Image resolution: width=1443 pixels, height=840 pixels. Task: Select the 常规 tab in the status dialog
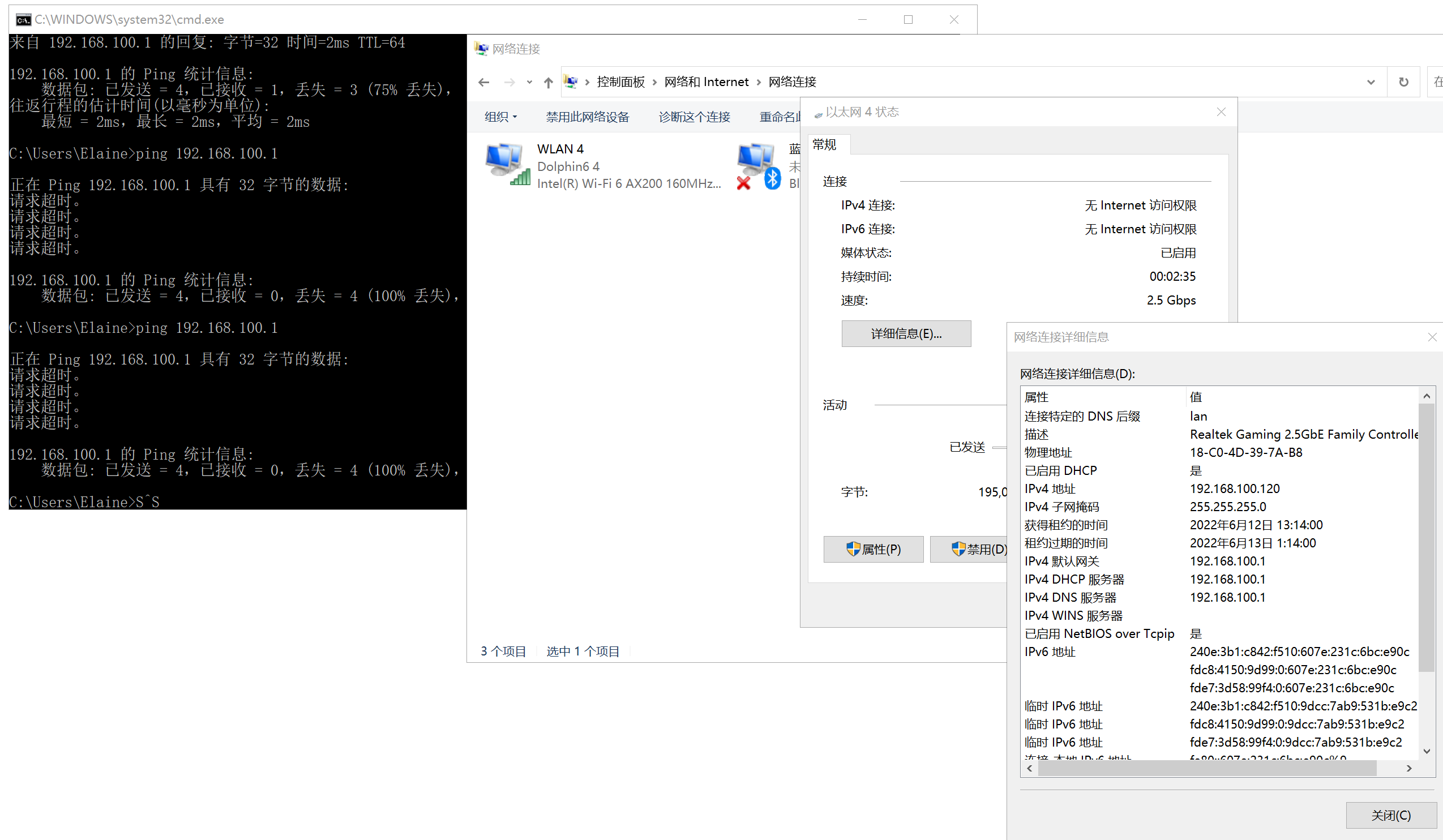pos(825,145)
